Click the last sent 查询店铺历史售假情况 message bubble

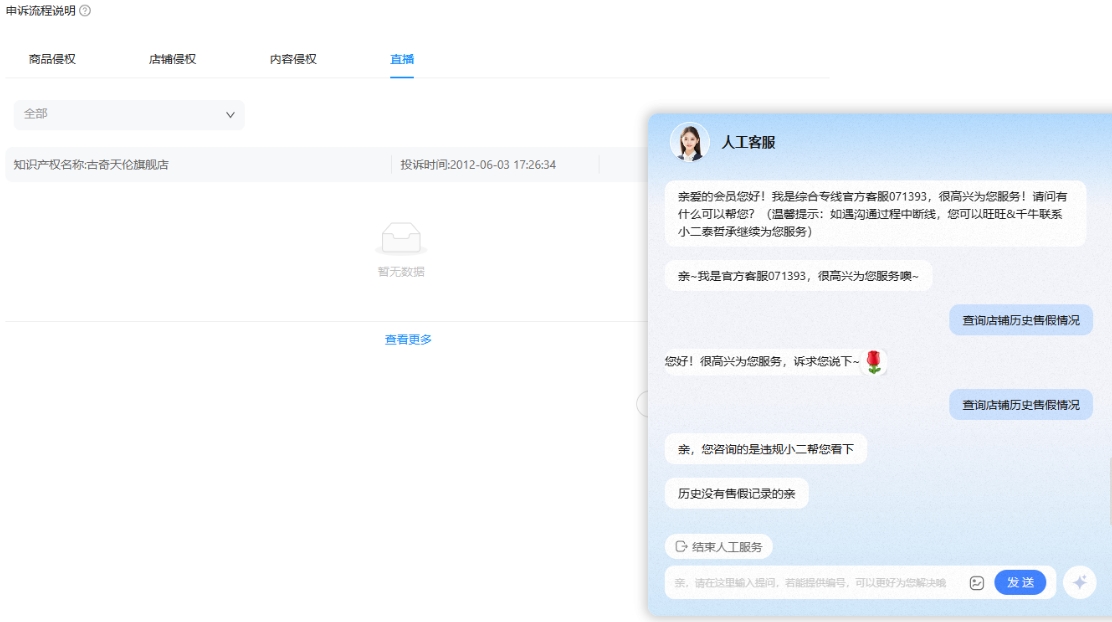coord(1020,405)
